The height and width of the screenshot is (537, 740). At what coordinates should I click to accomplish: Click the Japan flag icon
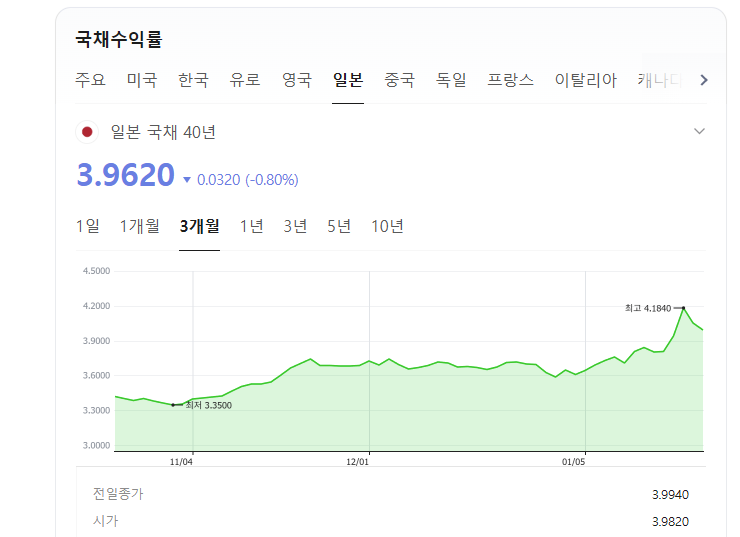[x=87, y=132]
